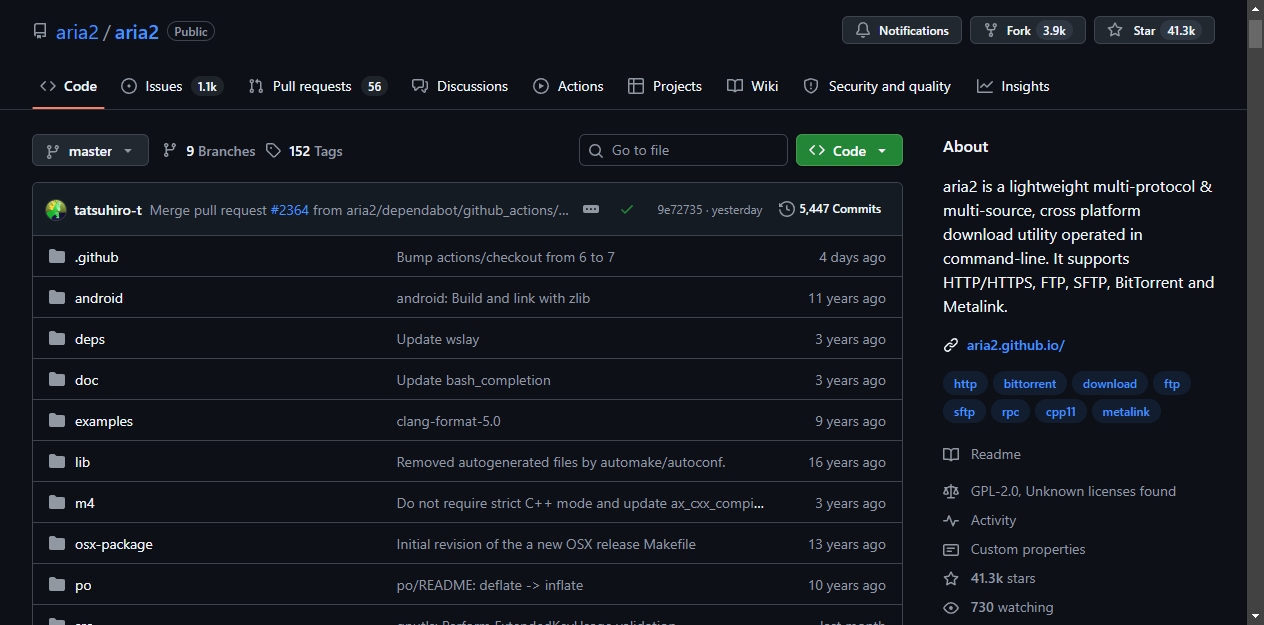The height and width of the screenshot is (625, 1264).
Task: Select the bittorrent topic tag
Action: point(1030,384)
